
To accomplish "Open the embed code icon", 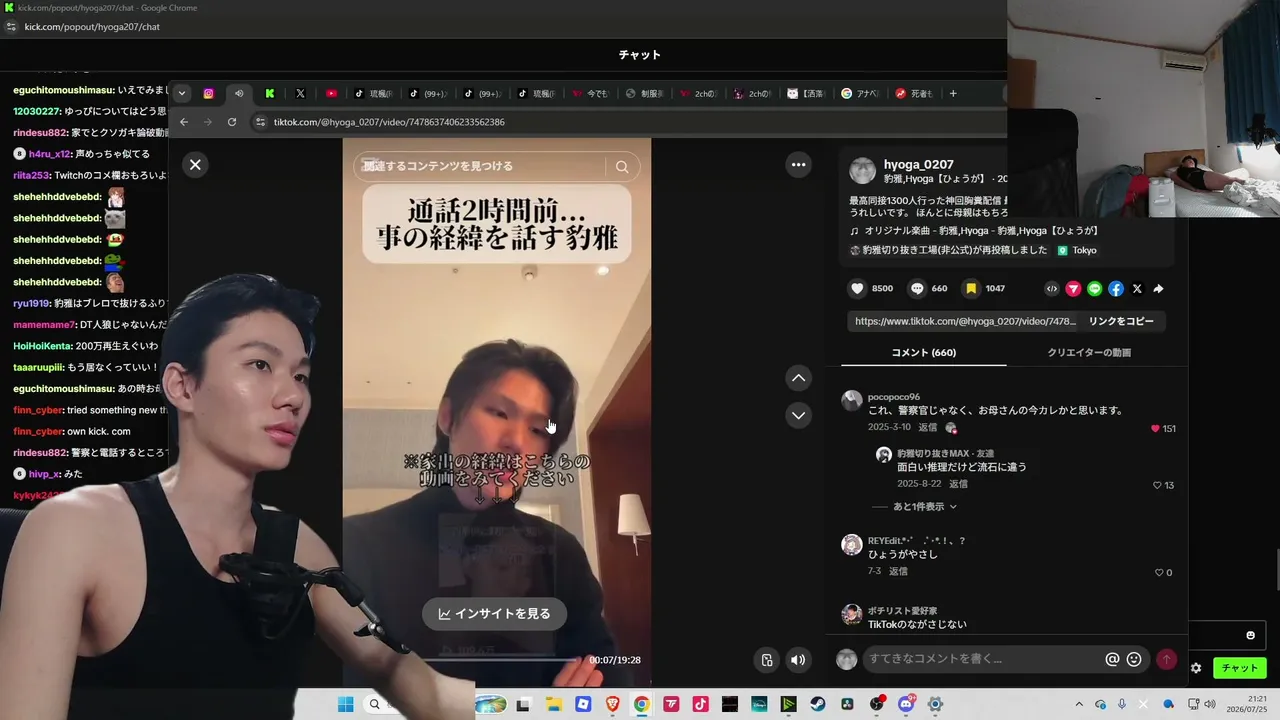I will pyautogui.click(x=1052, y=289).
